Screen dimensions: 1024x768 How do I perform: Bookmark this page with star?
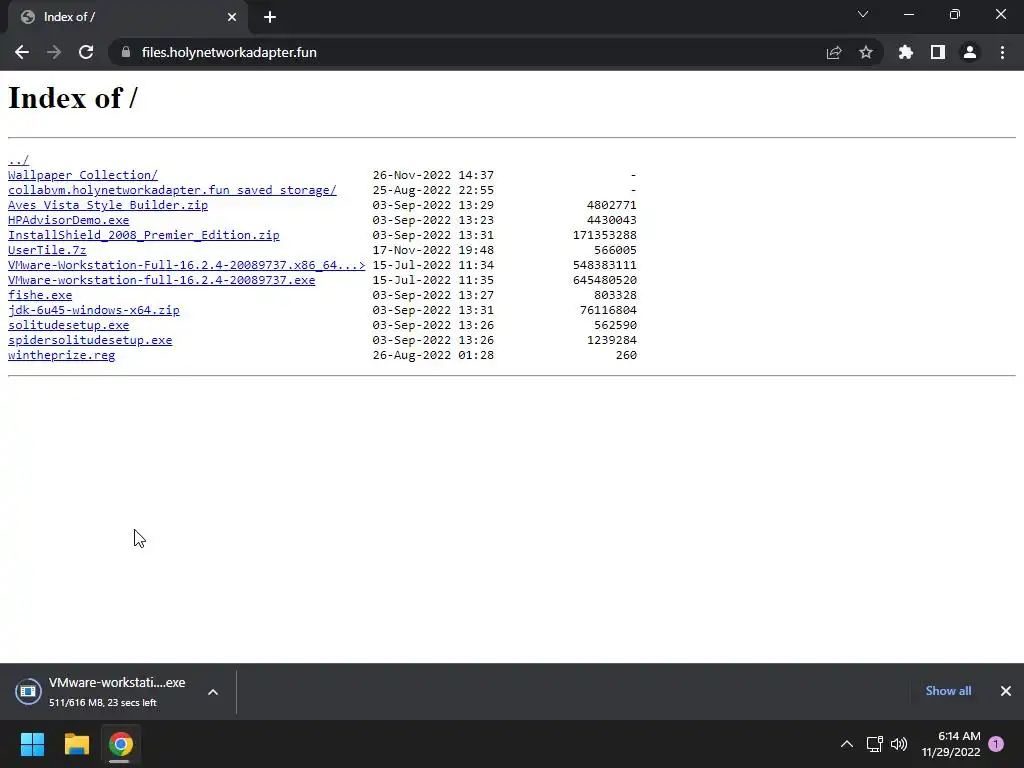(866, 52)
